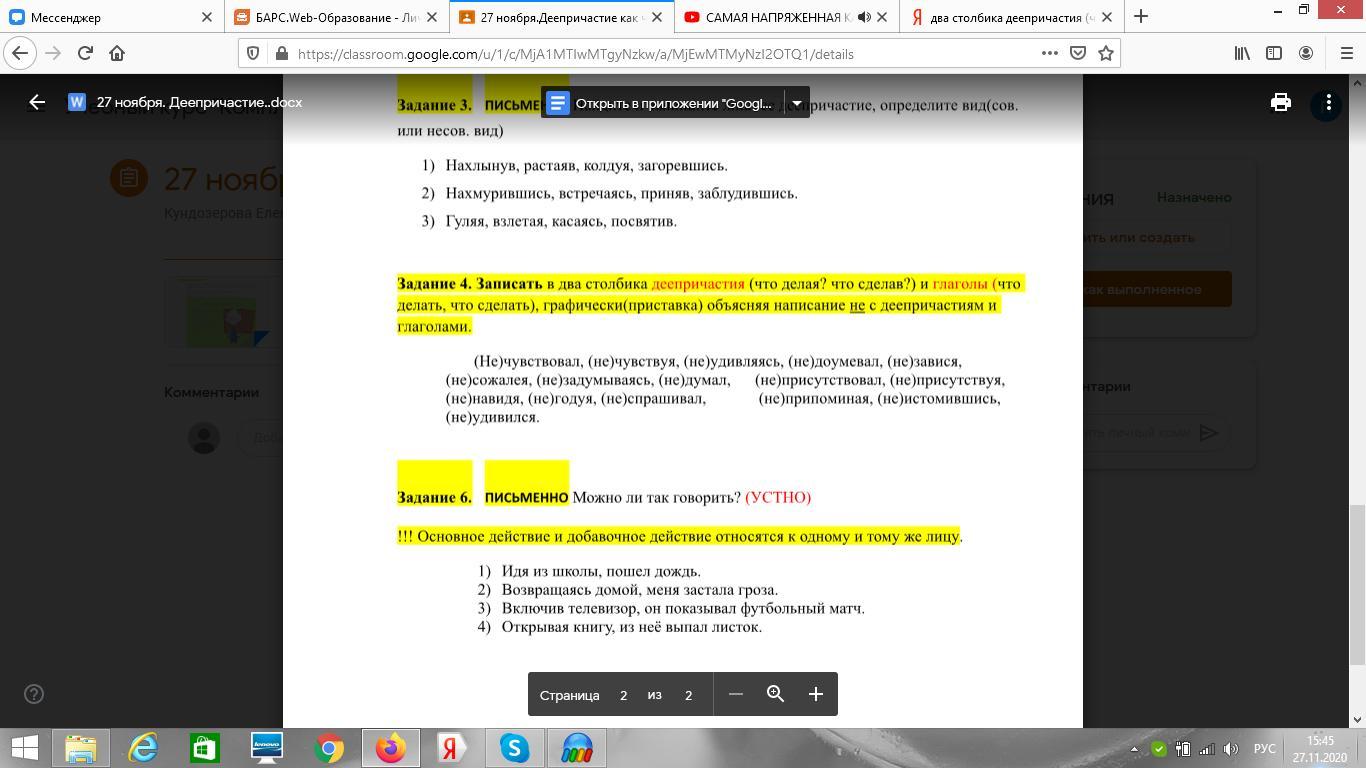Open Firefox library panel
The height and width of the screenshot is (768, 1366).
(x=1242, y=53)
